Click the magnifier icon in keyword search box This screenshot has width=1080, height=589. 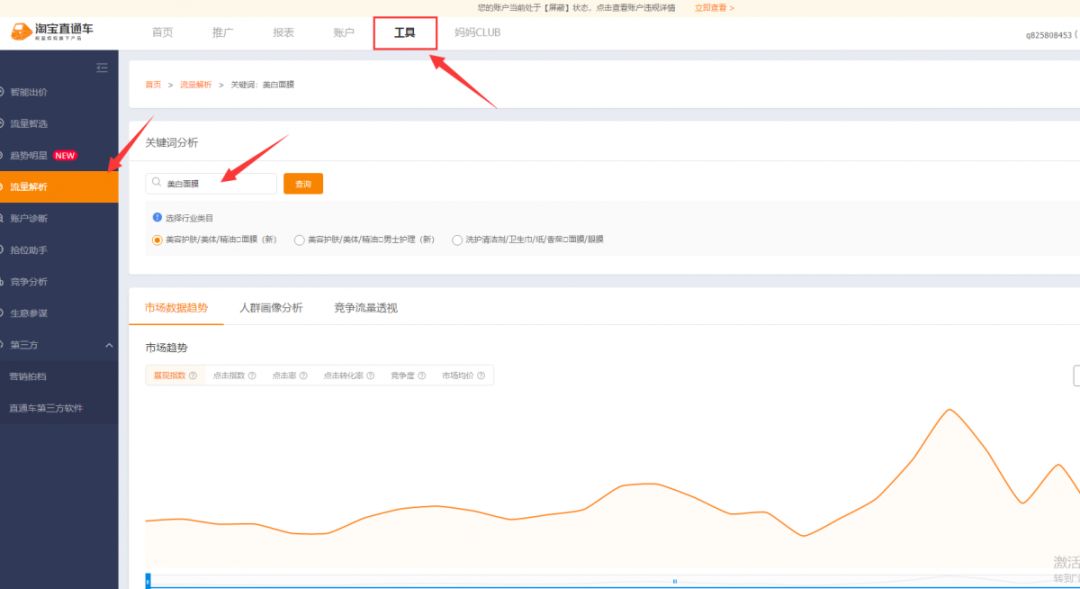point(157,184)
